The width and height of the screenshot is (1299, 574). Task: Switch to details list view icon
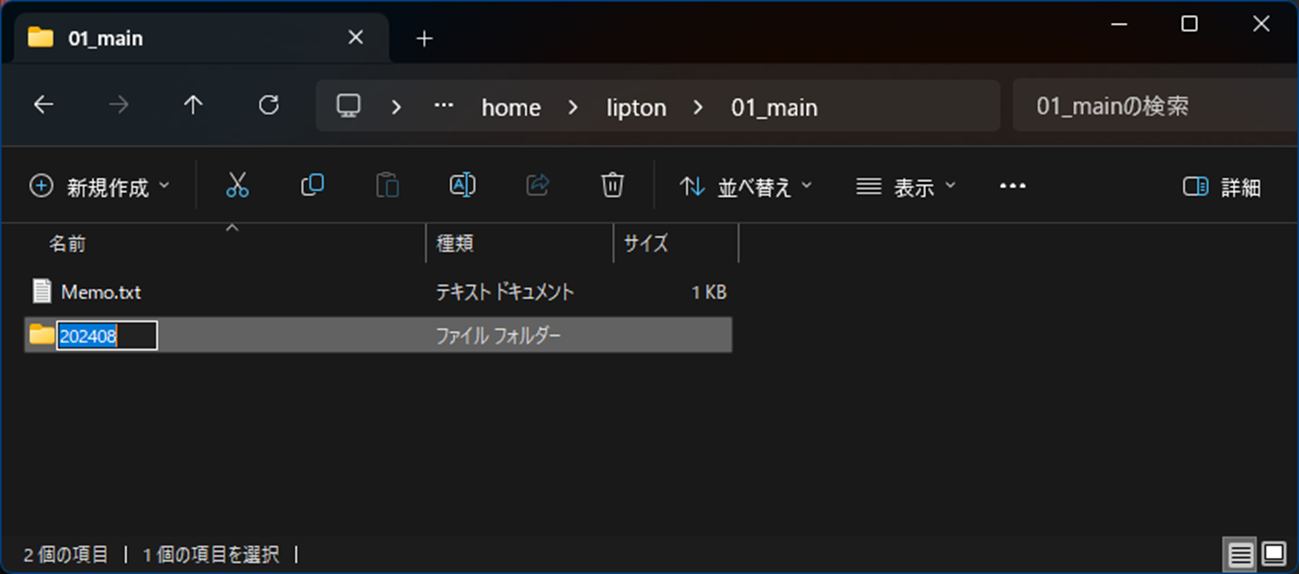pyautogui.click(x=1240, y=553)
